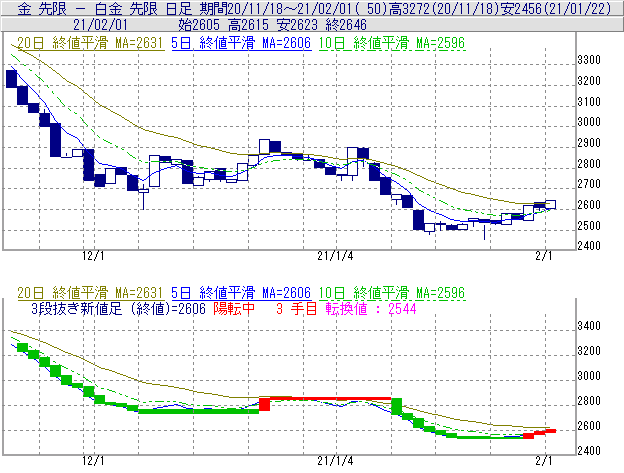Click the 20日 終値平滑 MA=2631 label in lower chart
Image resolution: width=624 pixels, height=473 pixels.
(90, 293)
